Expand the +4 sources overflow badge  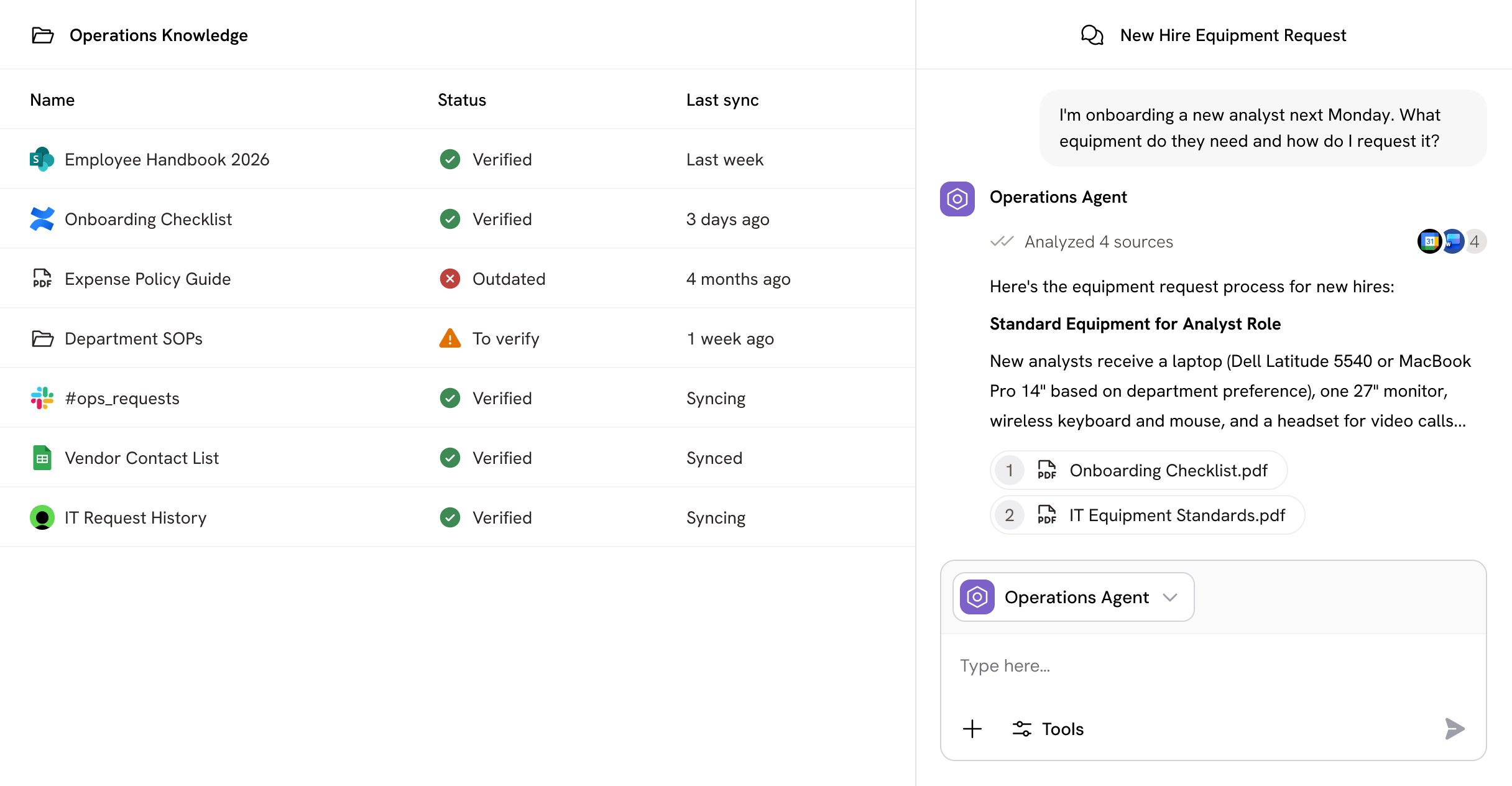(1475, 241)
